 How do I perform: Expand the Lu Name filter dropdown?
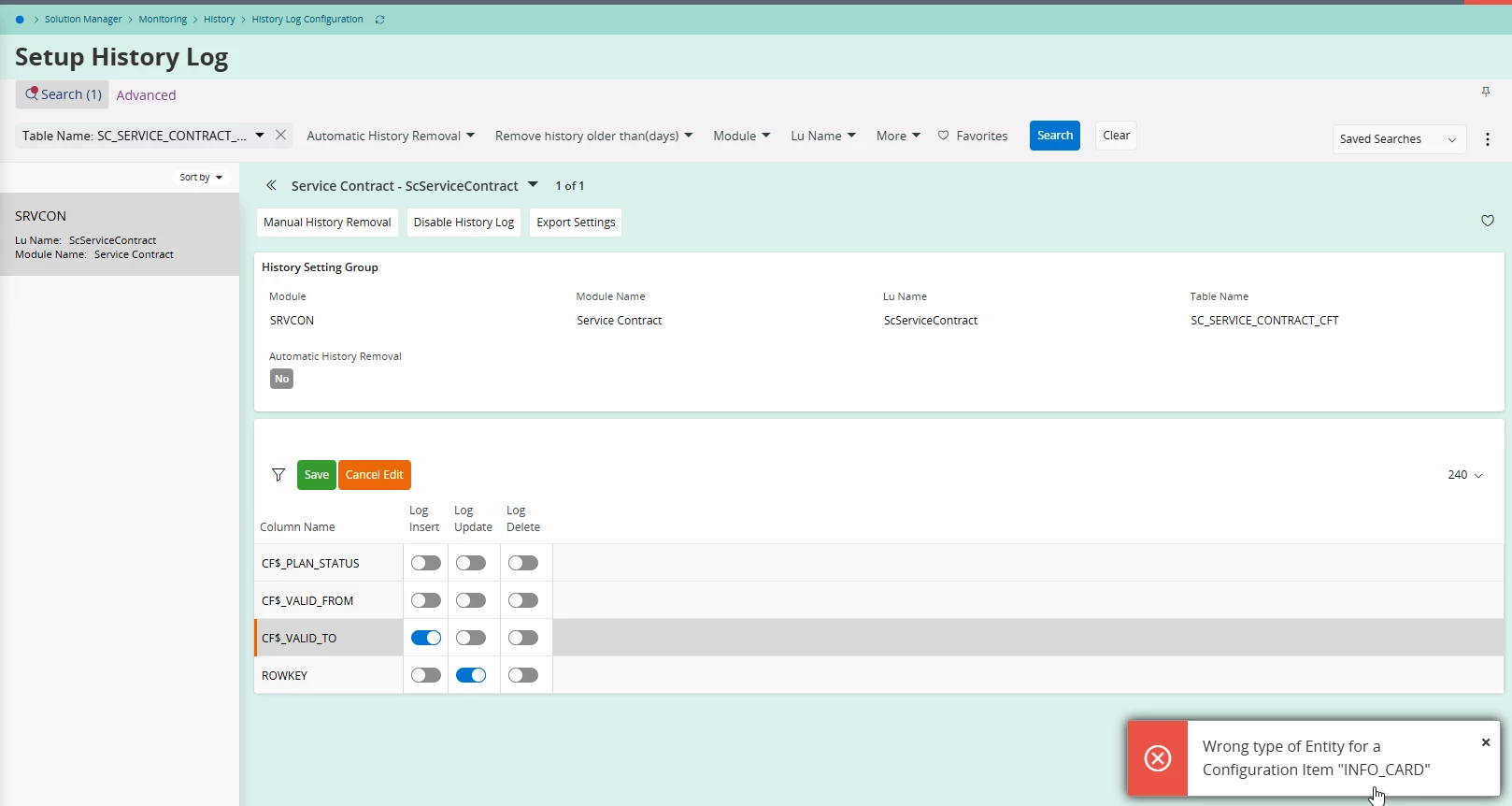[x=823, y=136]
